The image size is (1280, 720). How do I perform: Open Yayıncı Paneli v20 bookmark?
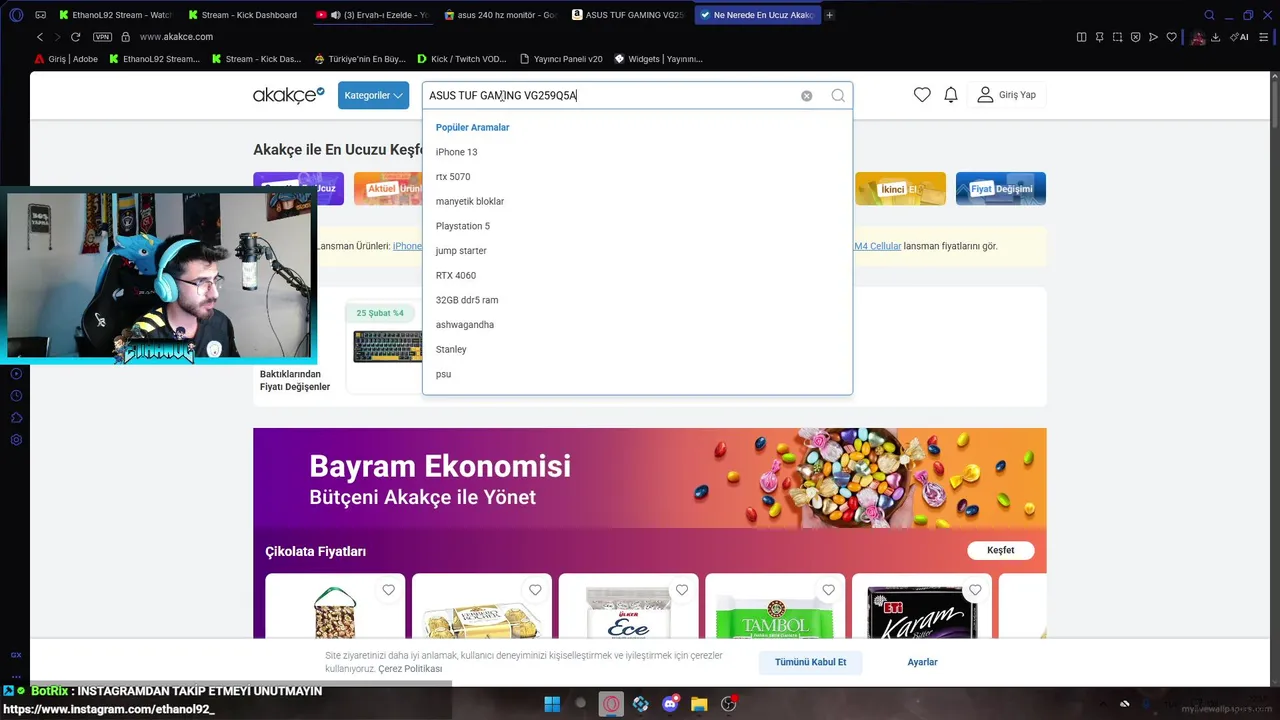click(561, 59)
